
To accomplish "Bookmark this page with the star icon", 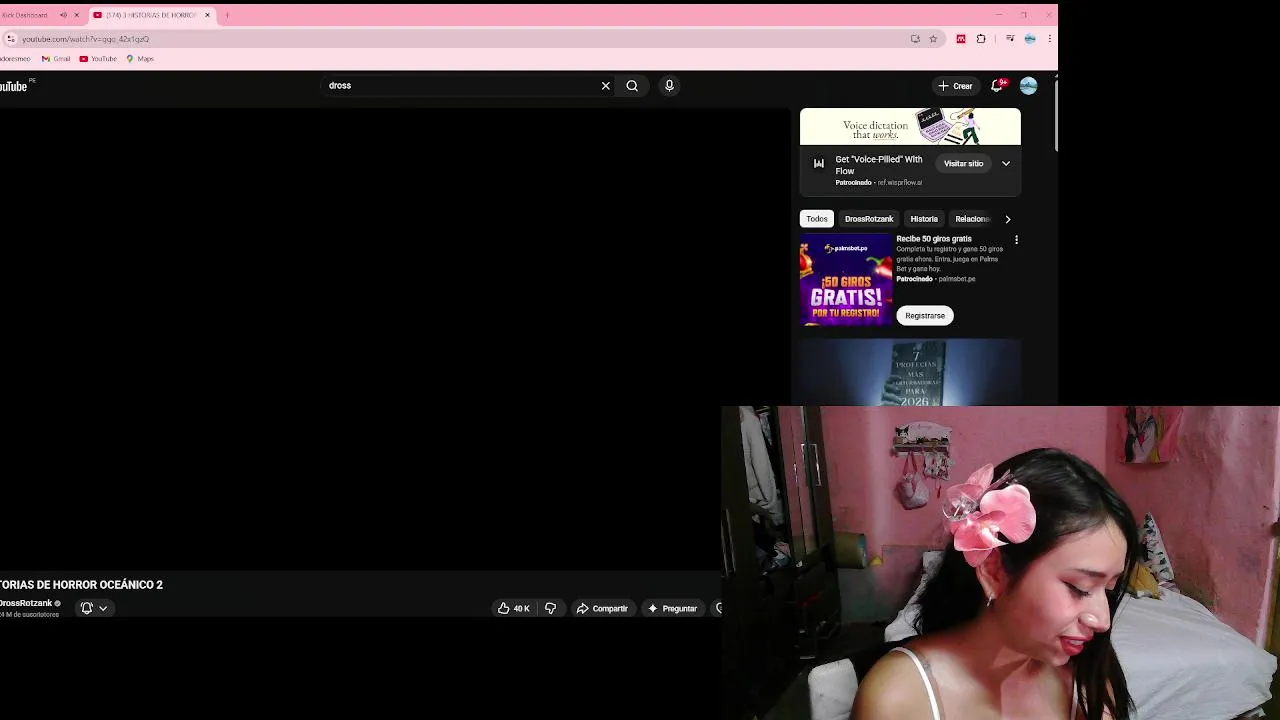I will [933, 39].
